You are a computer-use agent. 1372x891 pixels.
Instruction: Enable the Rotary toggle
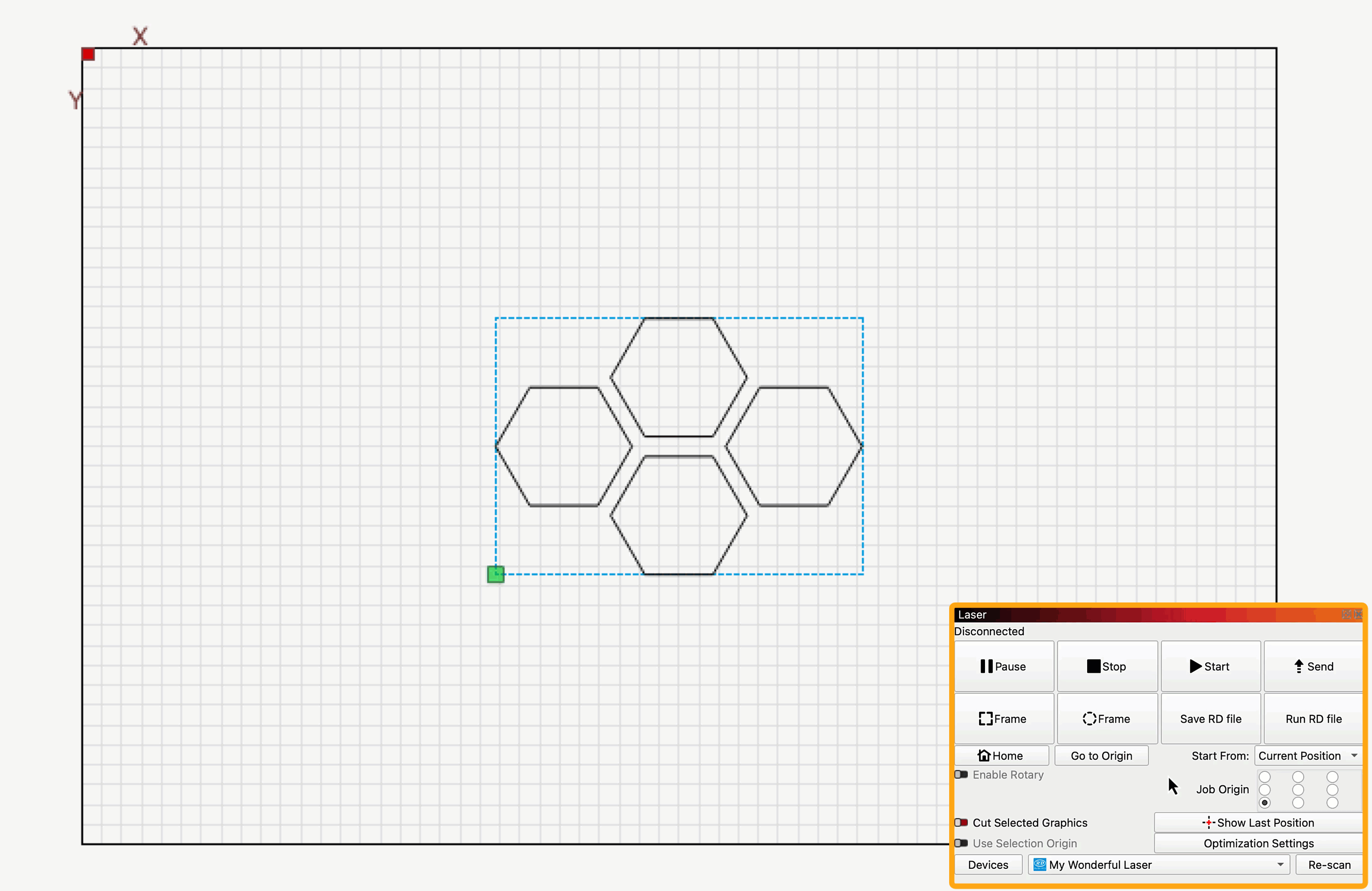(961, 774)
